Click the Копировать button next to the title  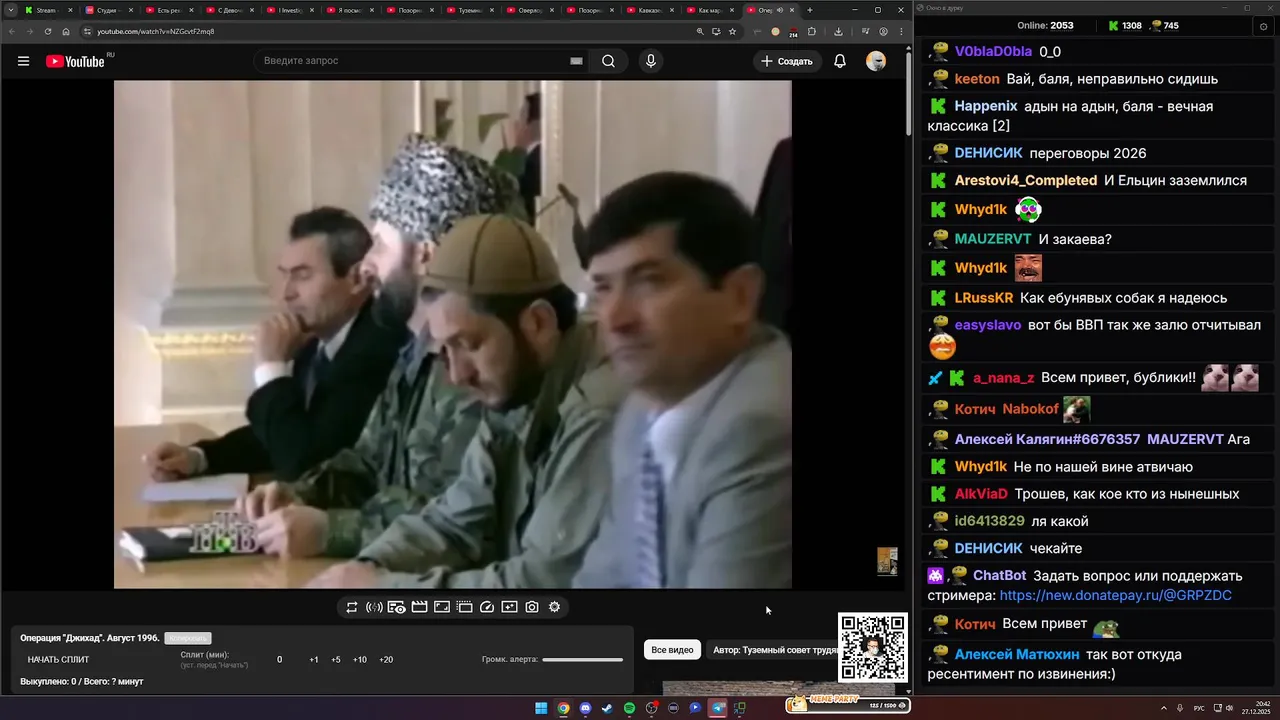click(x=188, y=638)
